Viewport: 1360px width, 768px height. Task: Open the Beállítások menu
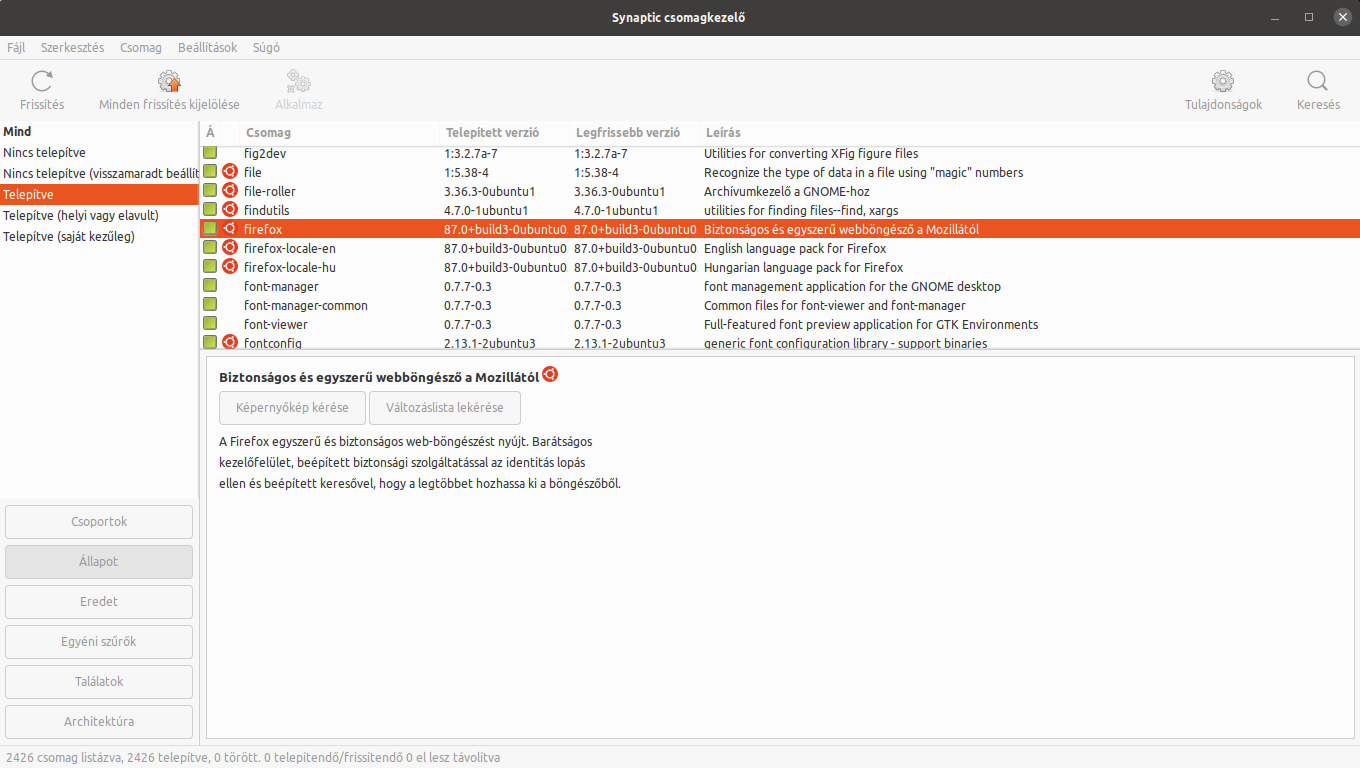click(x=208, y=47)
